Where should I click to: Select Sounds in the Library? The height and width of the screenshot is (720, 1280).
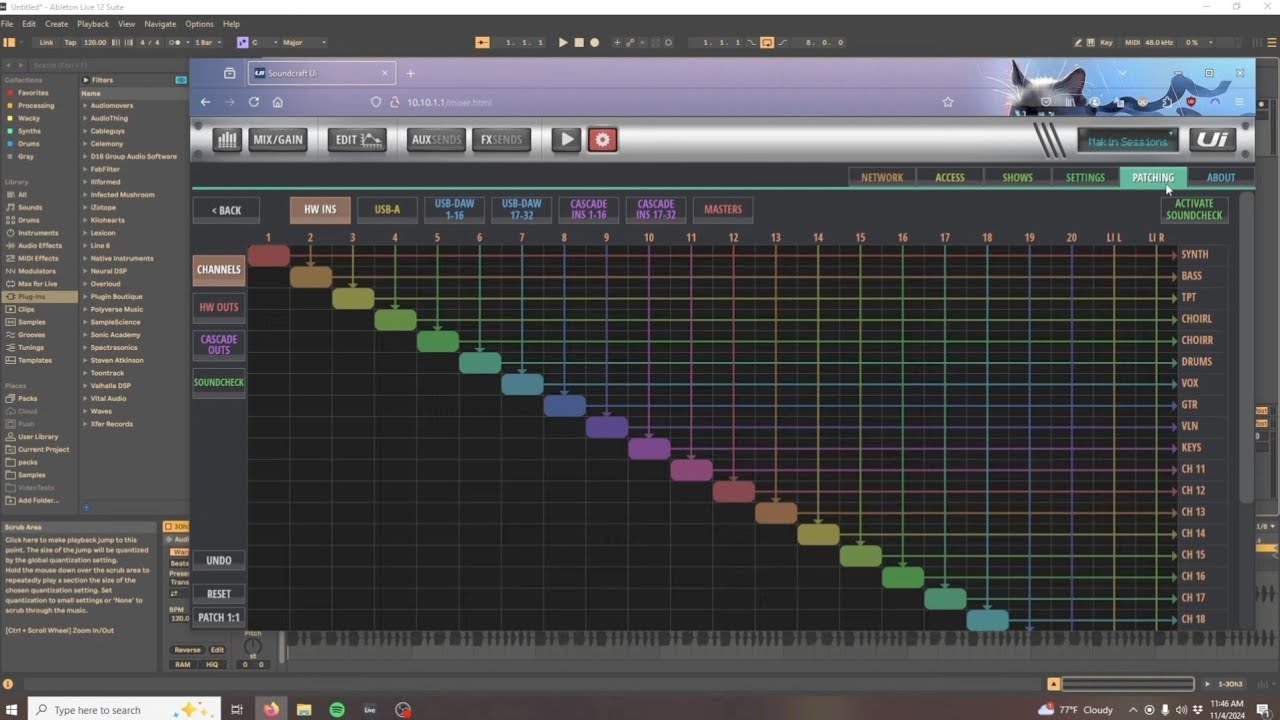pyautogui.click(x=30, y=207)
